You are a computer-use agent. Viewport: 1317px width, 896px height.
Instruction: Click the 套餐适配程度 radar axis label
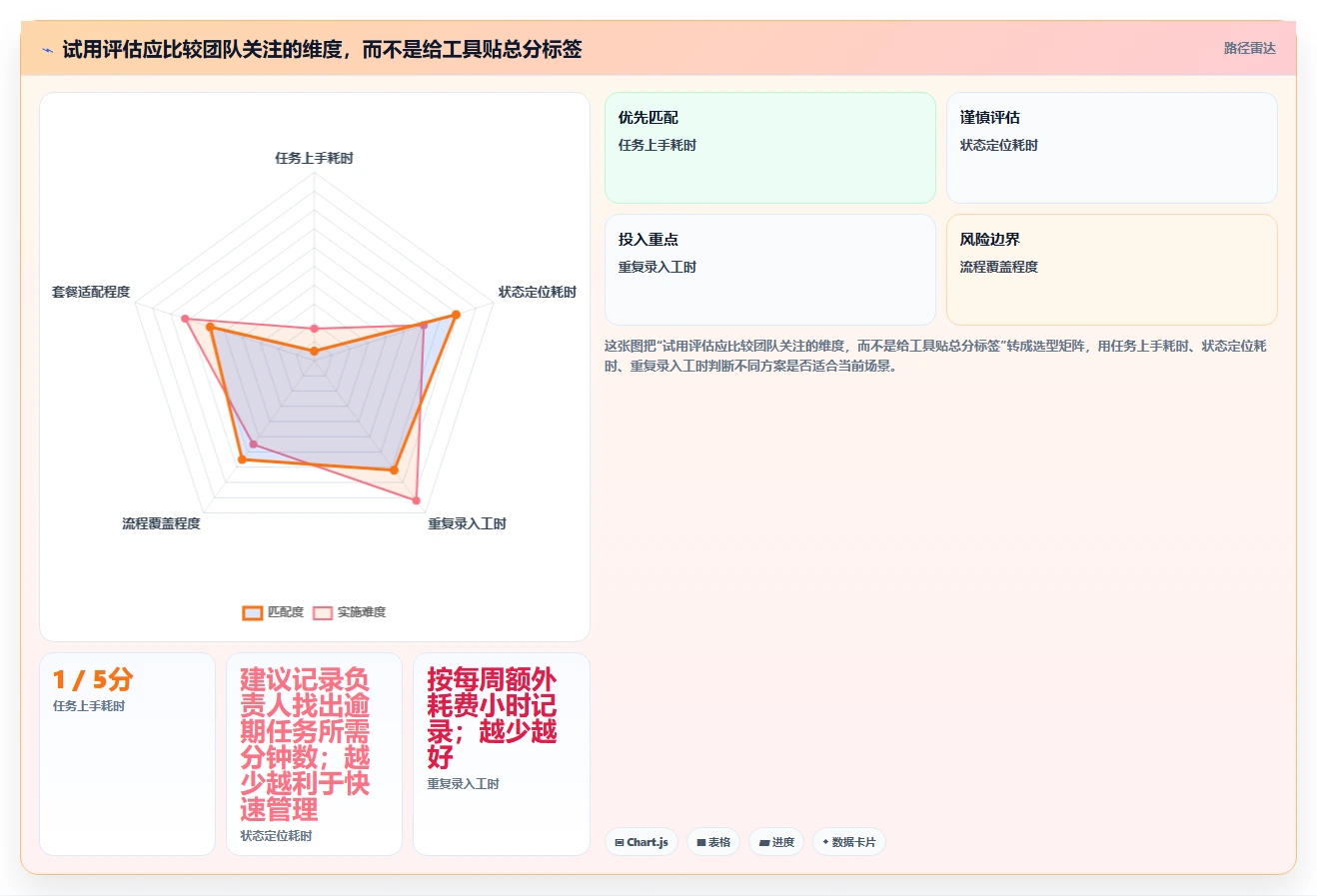click(91, 292)
